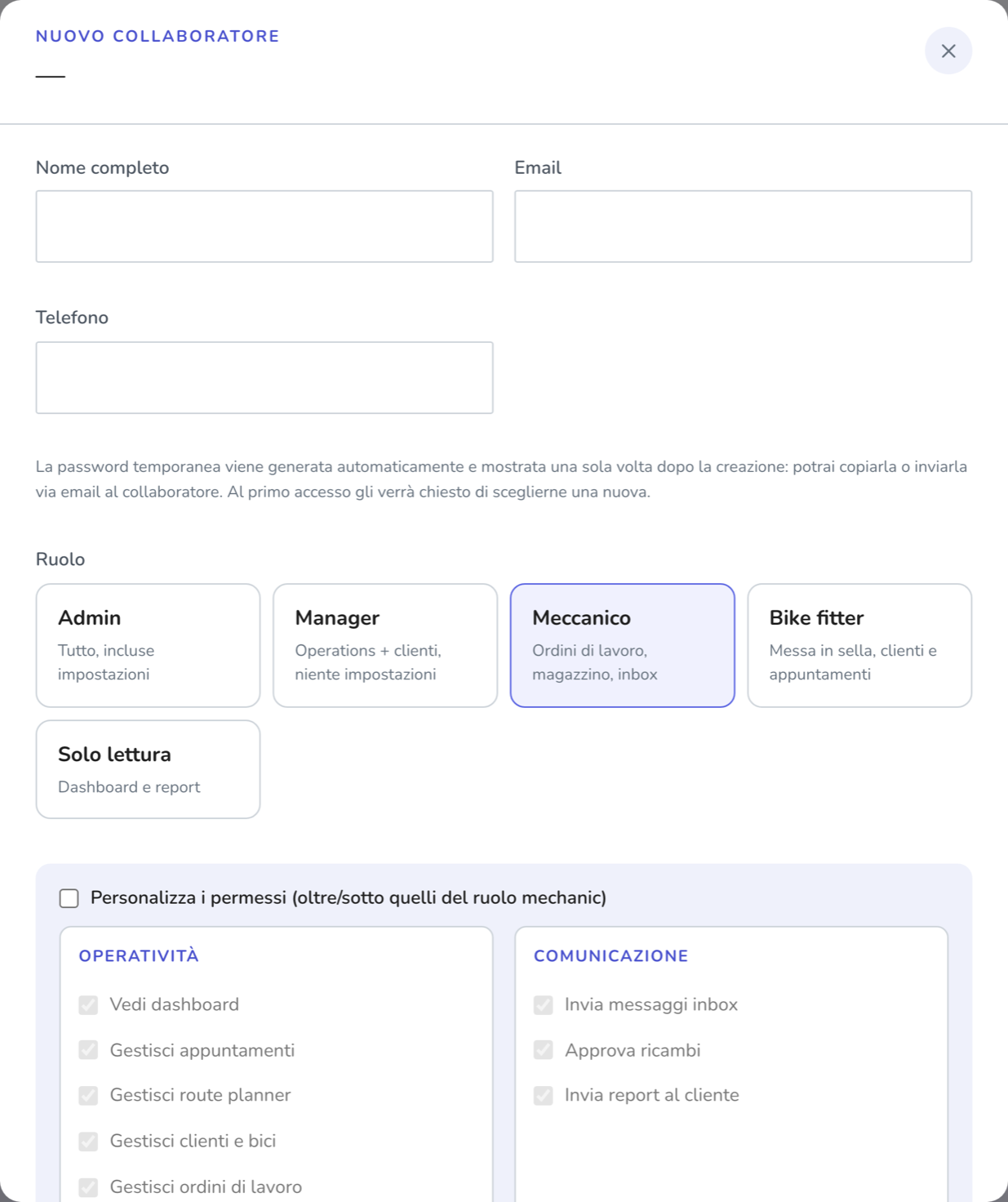Viewport: 1008px width, 1202px height.
Task: Click the Nome completo input field
Action: pyautogui.click(x=264, y=226)
